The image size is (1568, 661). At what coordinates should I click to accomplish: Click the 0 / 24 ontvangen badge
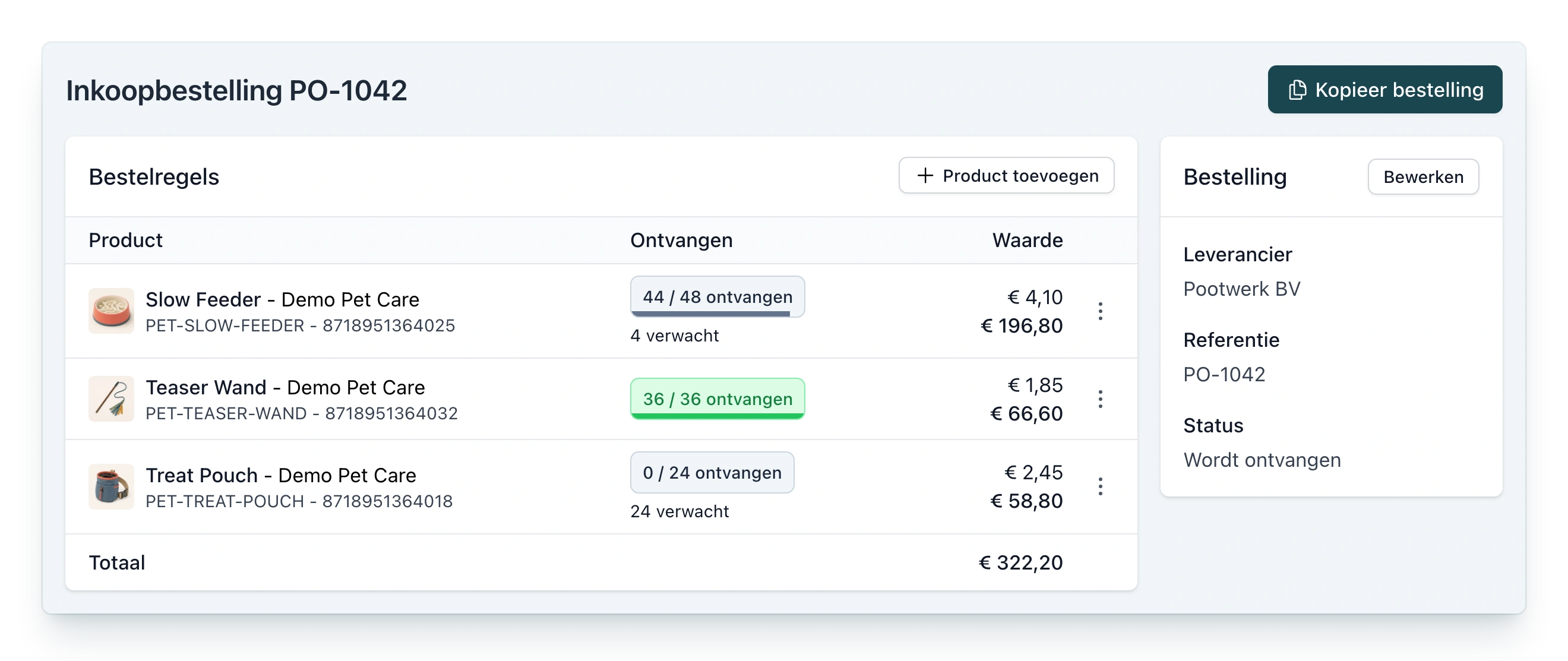pyautogui.click(x=712, y=472)
